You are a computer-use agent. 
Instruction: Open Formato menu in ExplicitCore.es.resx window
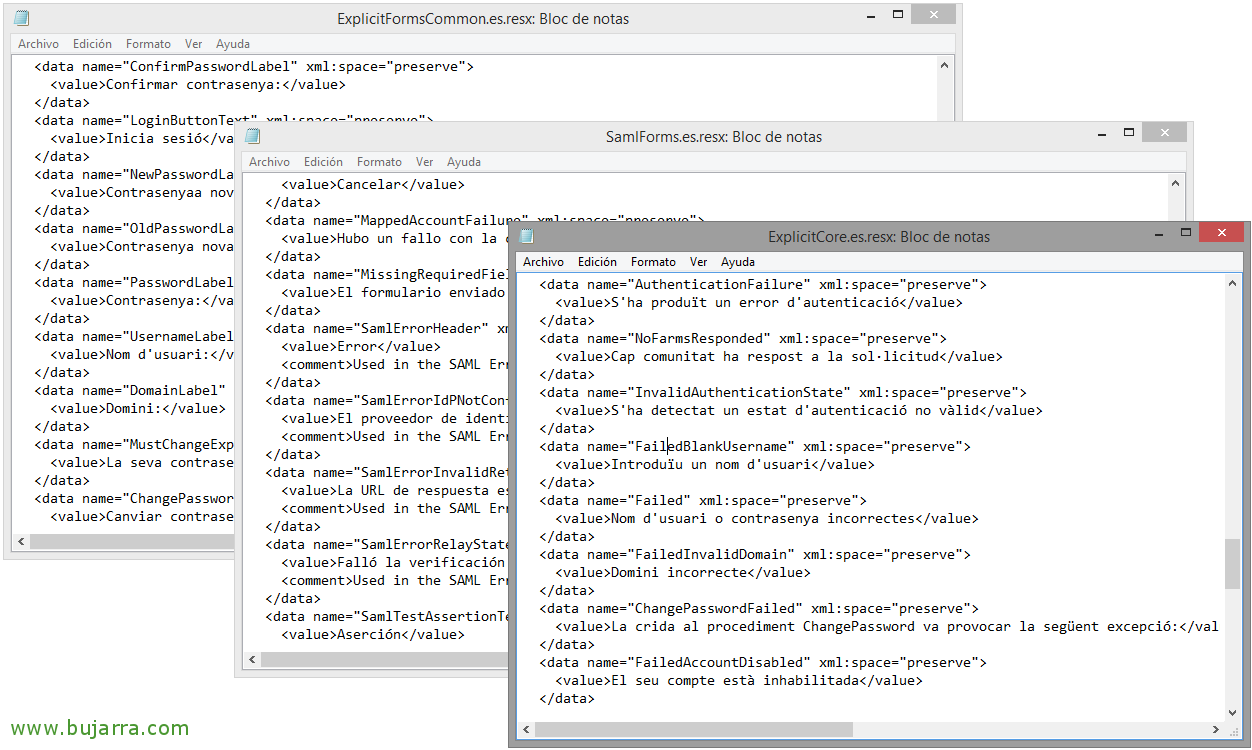tap(653, 262)
